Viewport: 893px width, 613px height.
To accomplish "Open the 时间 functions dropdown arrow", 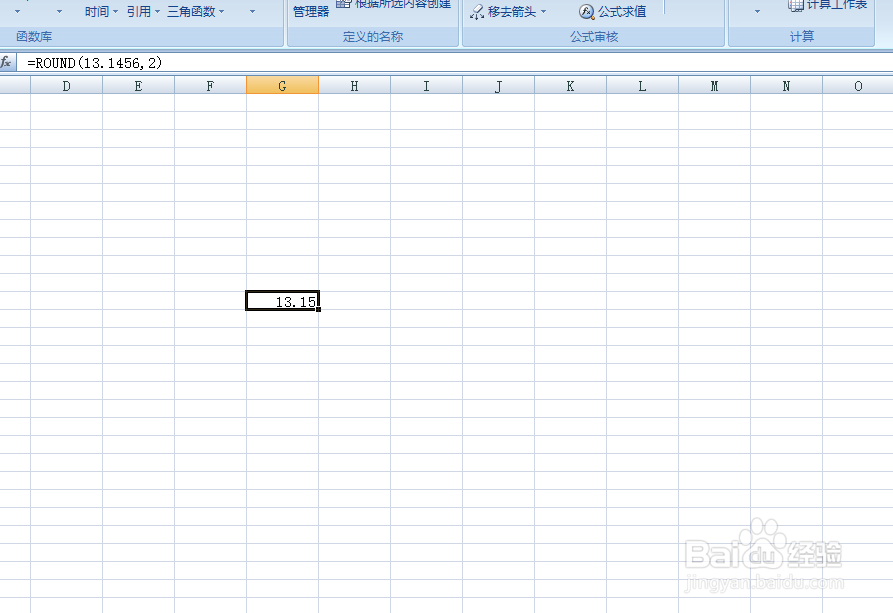I will coord(115,11).
